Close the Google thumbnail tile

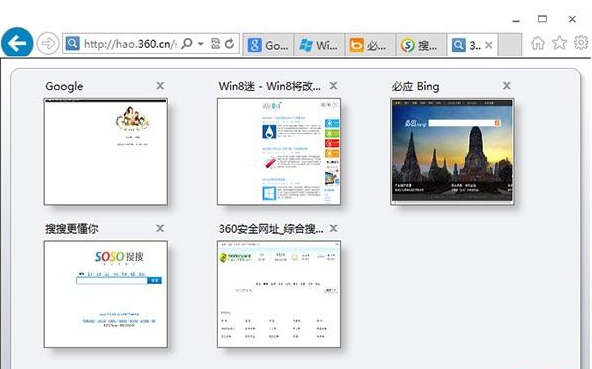pyautogui.click(x=160, y=86)
